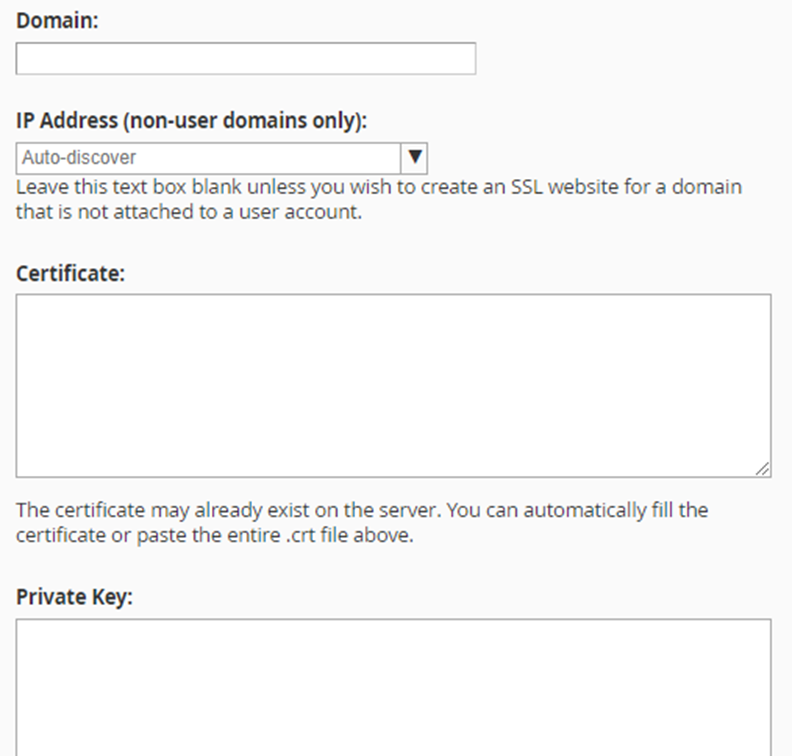Focus the Domain text input
792x756 pixels.
tap(246, 59)
